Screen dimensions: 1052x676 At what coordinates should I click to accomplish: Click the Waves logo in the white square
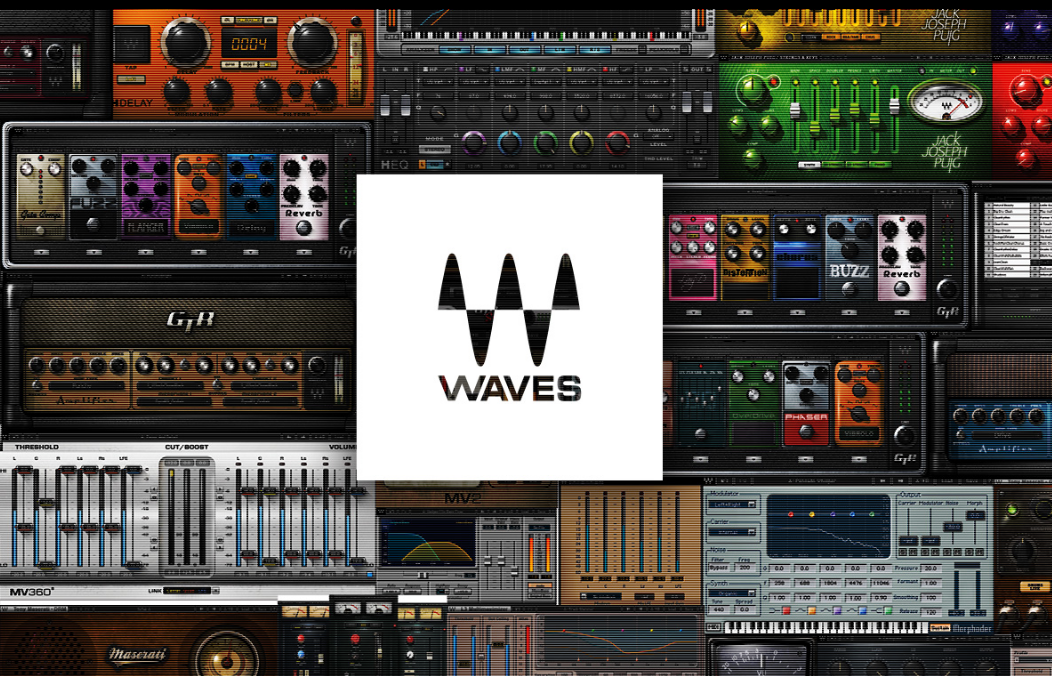point(509,327)
